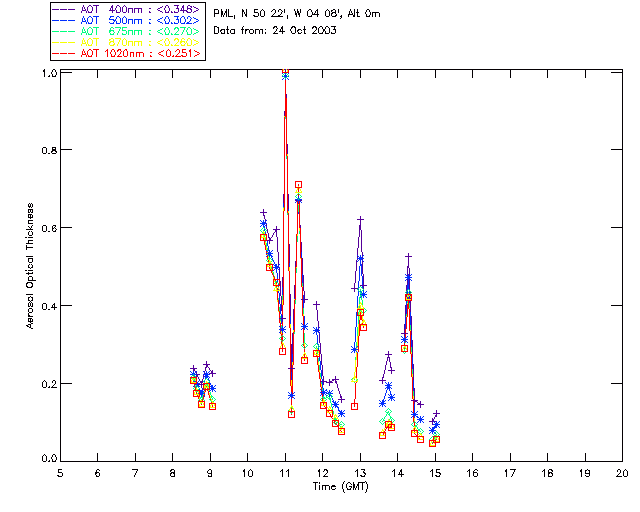Click the 0.8 y-axis tick label
Screen dimensions: 640x512
point(49,150)
